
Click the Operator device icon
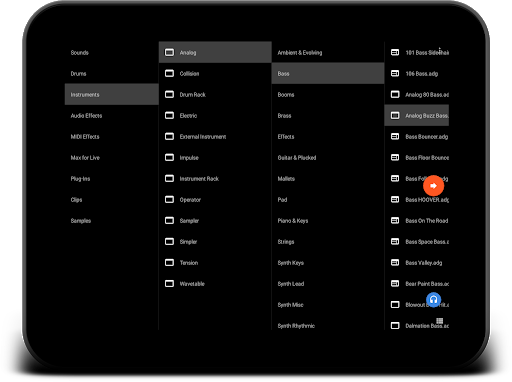tap(169, 199)
